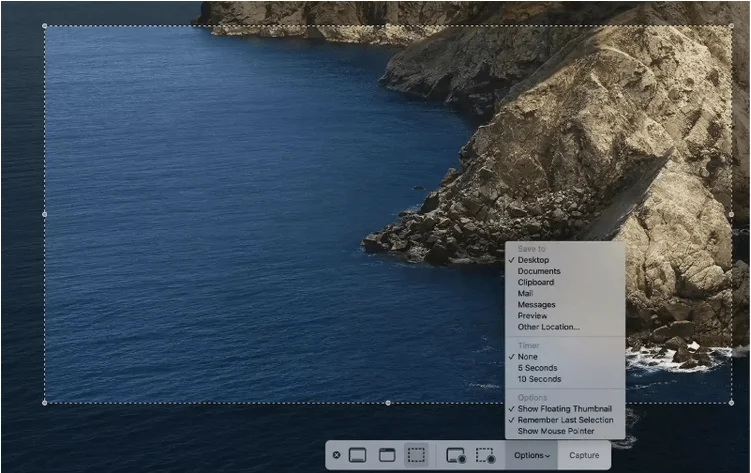Close the screenshot toolbar with X icon
Viewport: 751px width, 473px height.
336,455
